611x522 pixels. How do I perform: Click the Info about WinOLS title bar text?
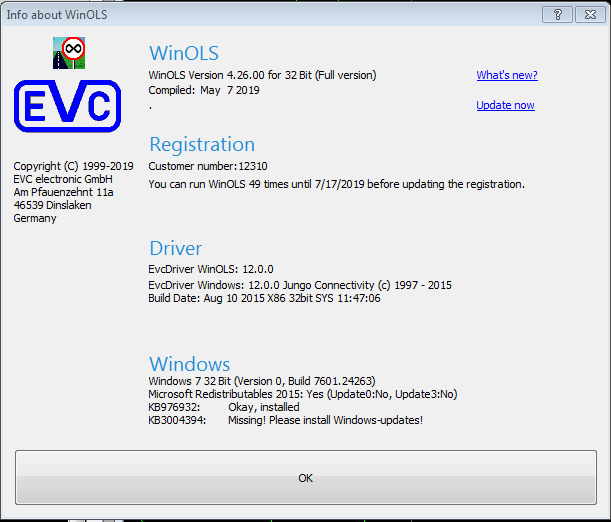coord(57,14)
